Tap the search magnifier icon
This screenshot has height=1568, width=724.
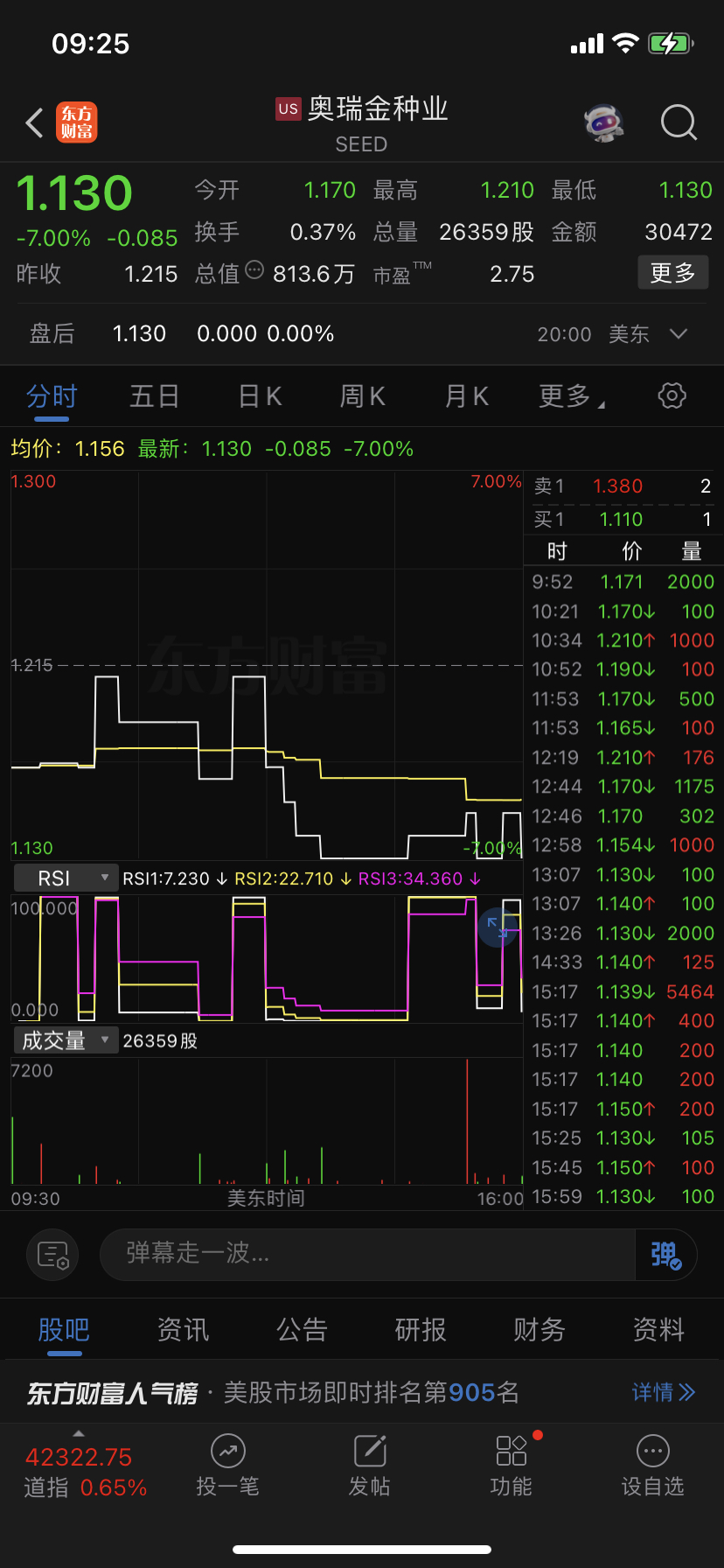pyautogui.click(x=679, y=122)
